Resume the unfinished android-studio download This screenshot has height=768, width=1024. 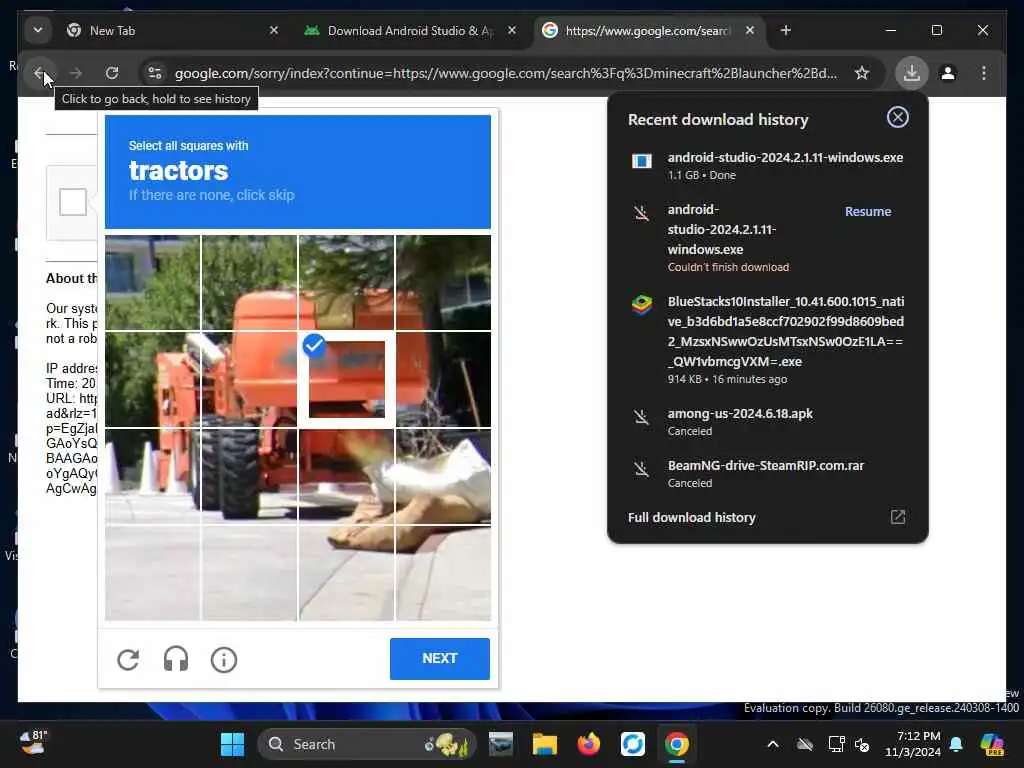867,212
